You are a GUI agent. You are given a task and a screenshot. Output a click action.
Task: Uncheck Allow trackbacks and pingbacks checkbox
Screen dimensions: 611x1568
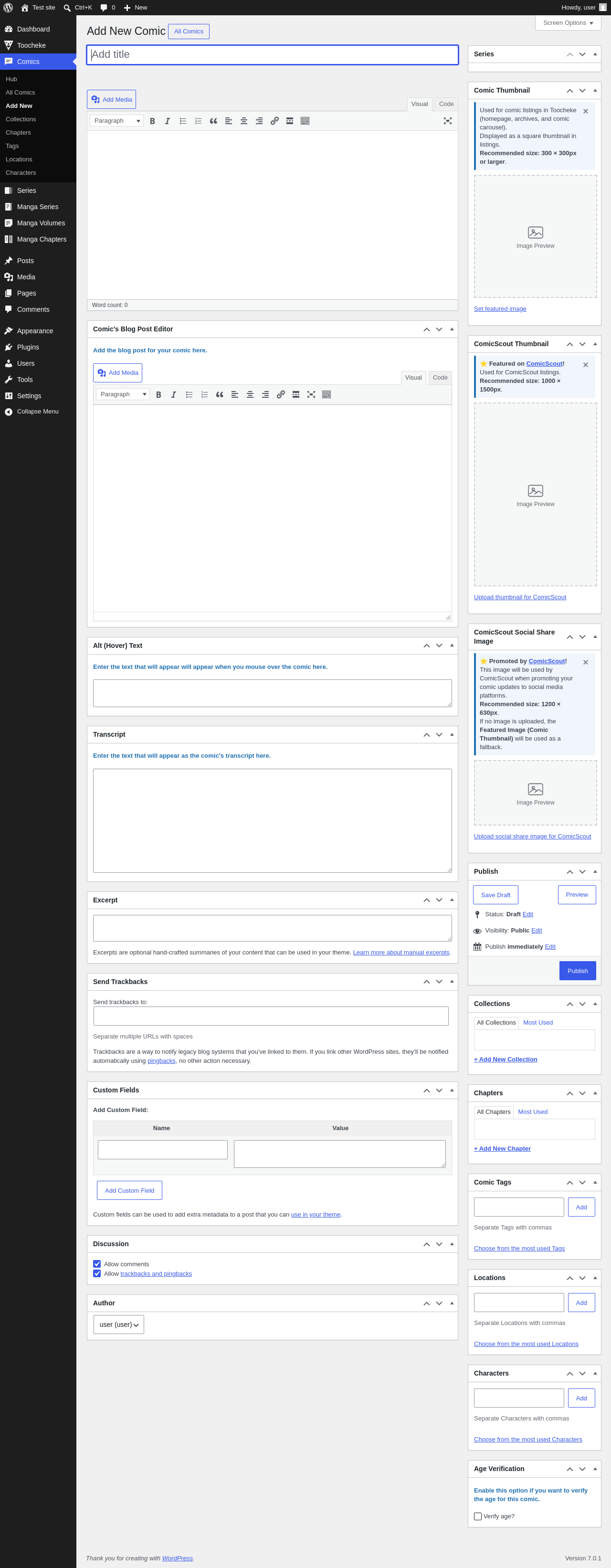click(97, 1273)
